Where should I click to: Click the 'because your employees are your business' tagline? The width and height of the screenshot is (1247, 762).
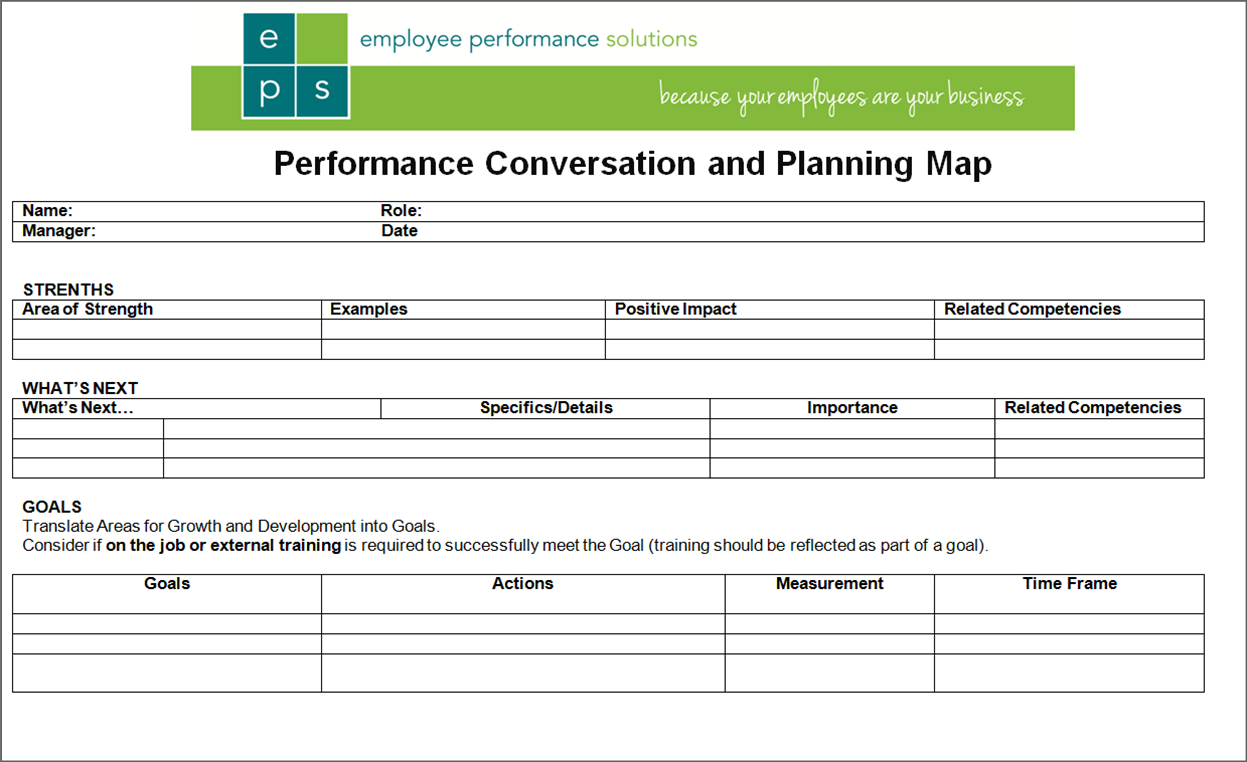point(841,97)
